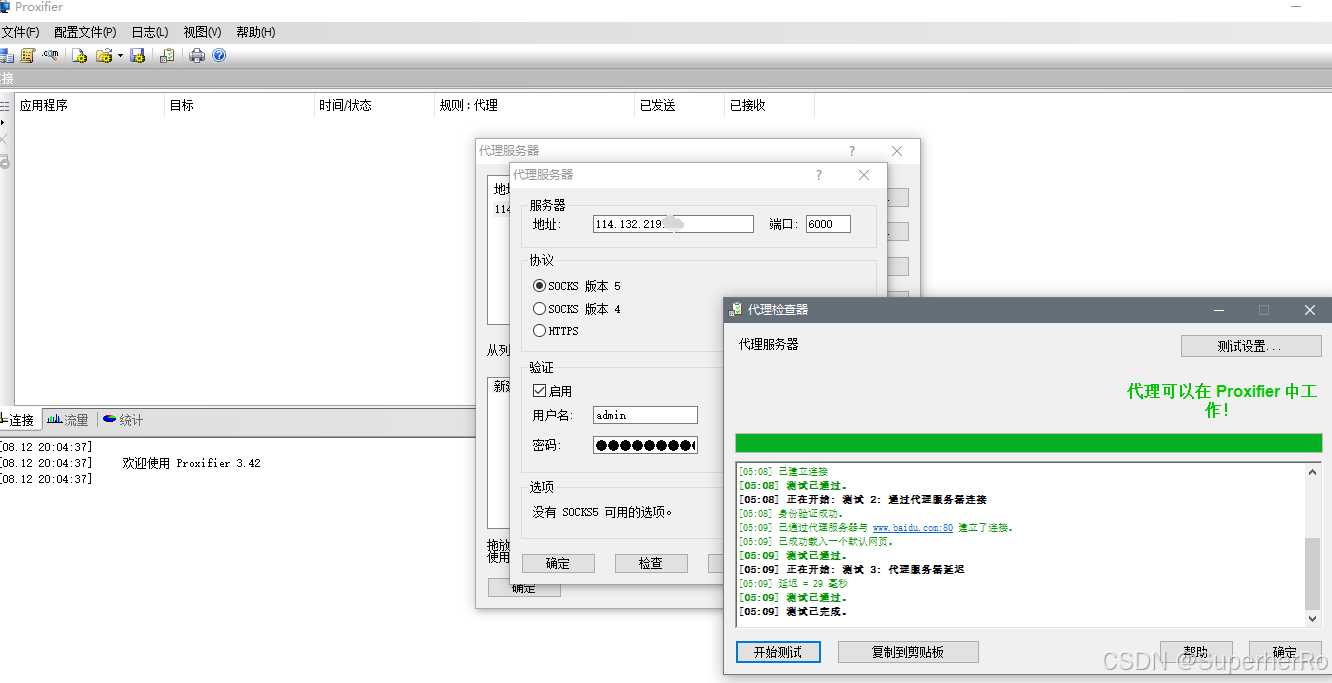
Task: Click text 没有 SOCKS5 可用的选项
Action: pos(603,512)
